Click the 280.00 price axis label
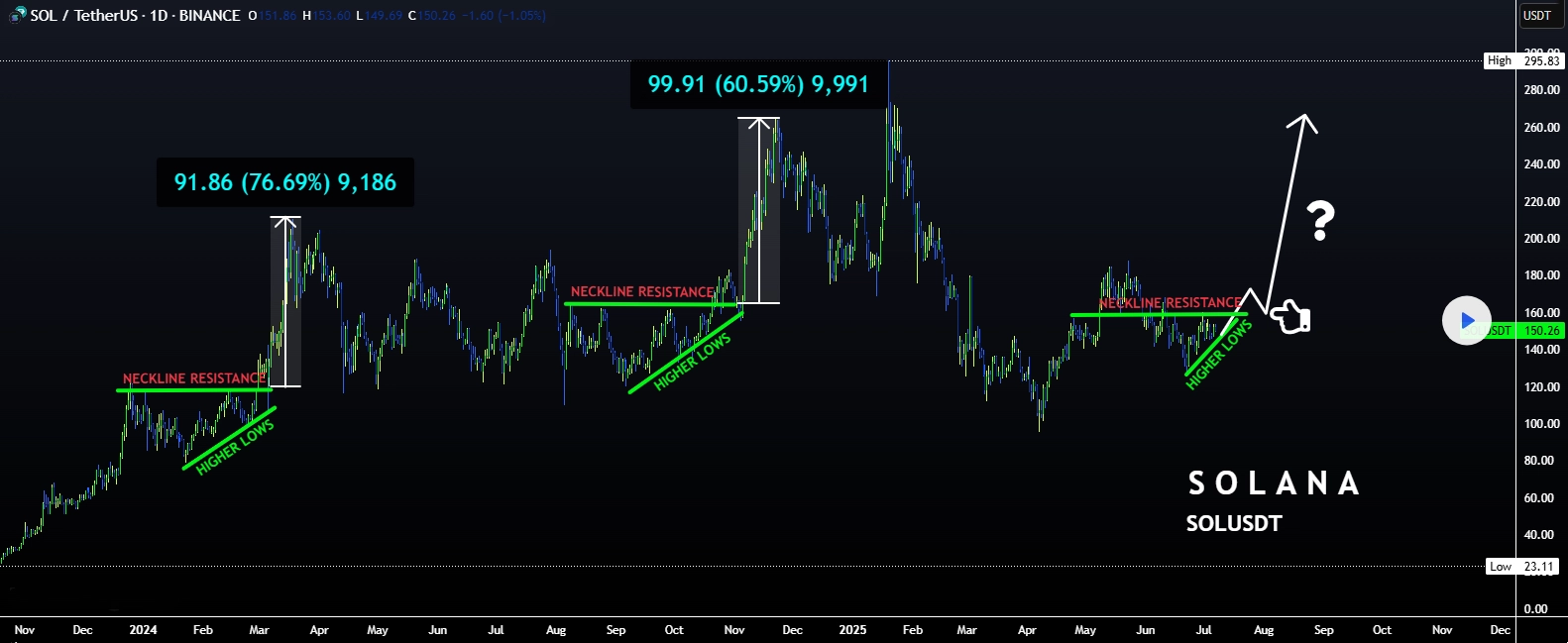This screenshot has height=643, width=1568. pos(1542,90)
